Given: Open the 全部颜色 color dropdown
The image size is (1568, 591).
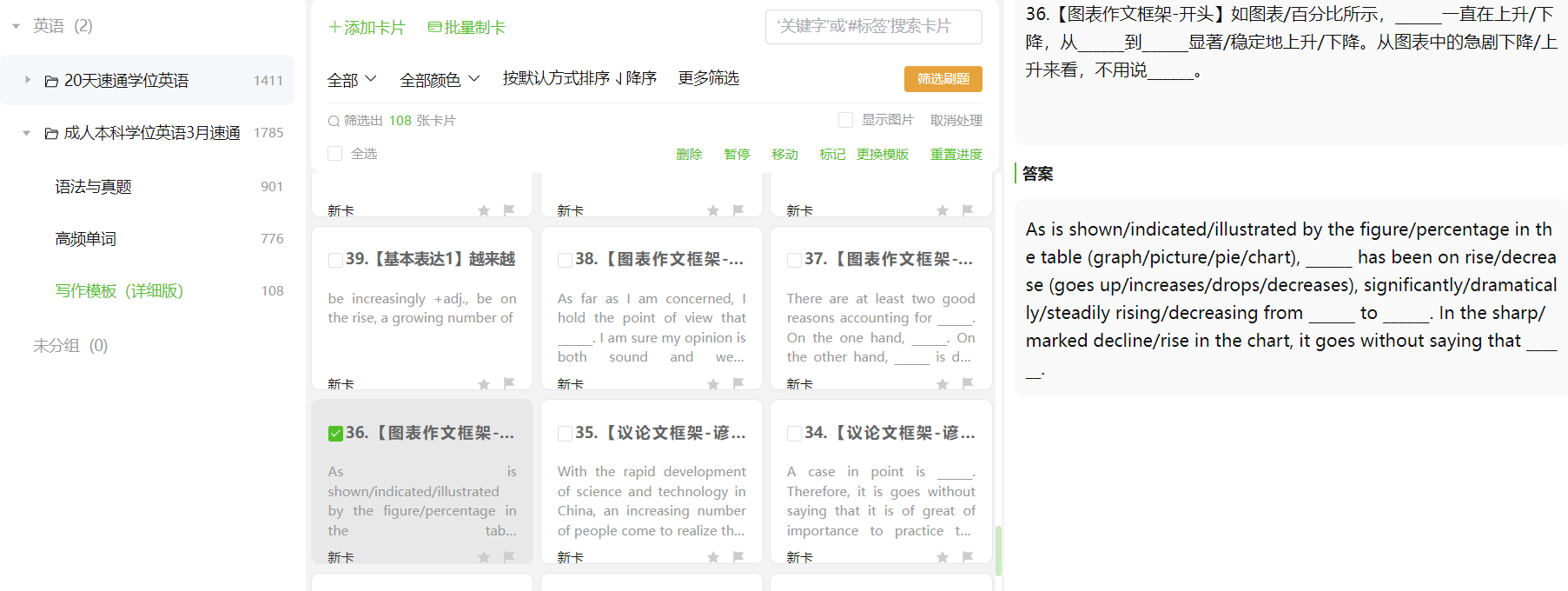Looking at the screenshot, I should click(440, 80).
